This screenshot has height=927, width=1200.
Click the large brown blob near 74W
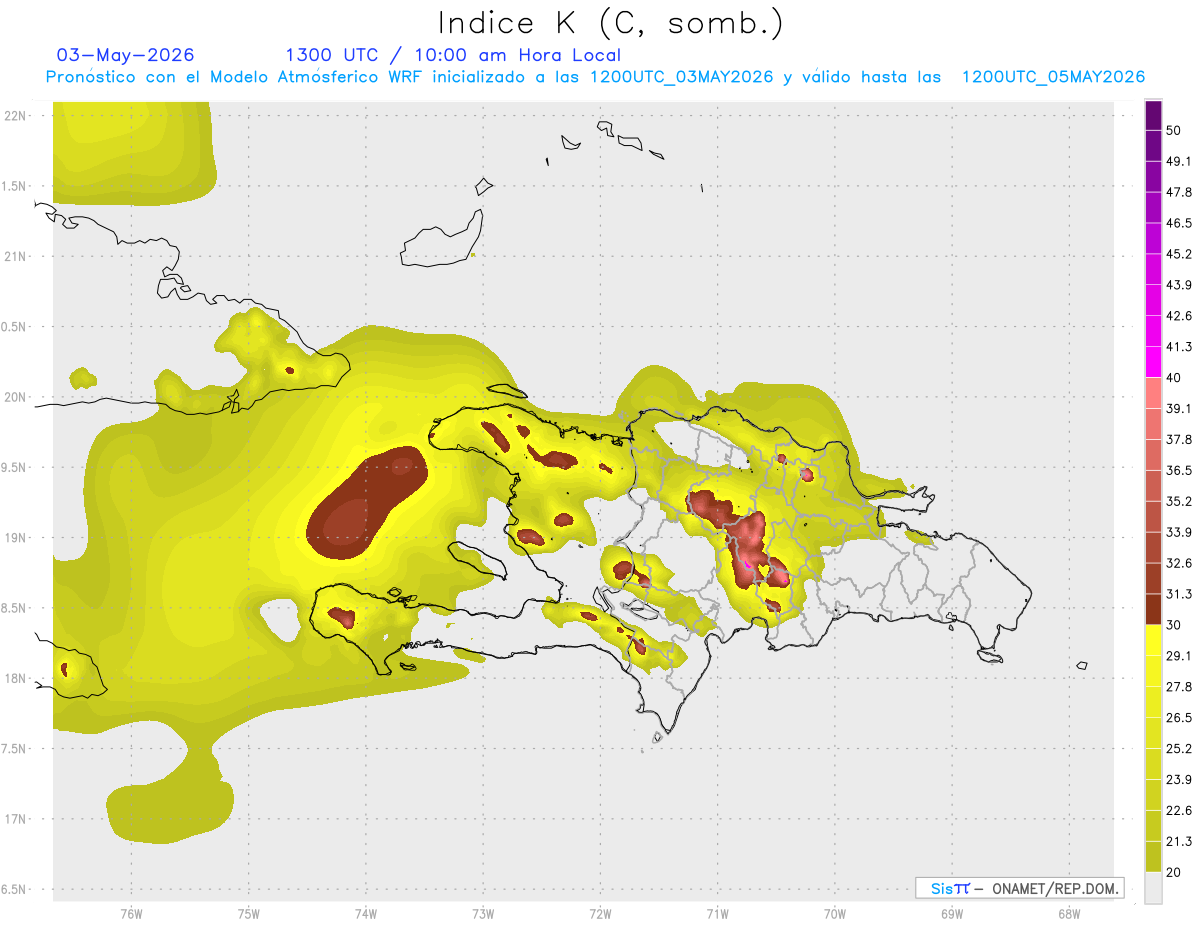(366, 503)
